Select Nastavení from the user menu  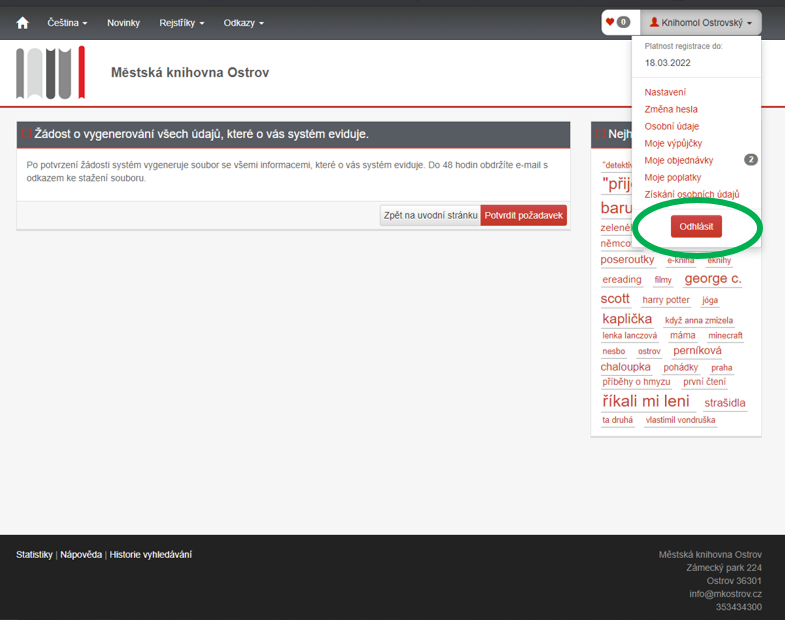pyautogui.click(x=665, y=92)
